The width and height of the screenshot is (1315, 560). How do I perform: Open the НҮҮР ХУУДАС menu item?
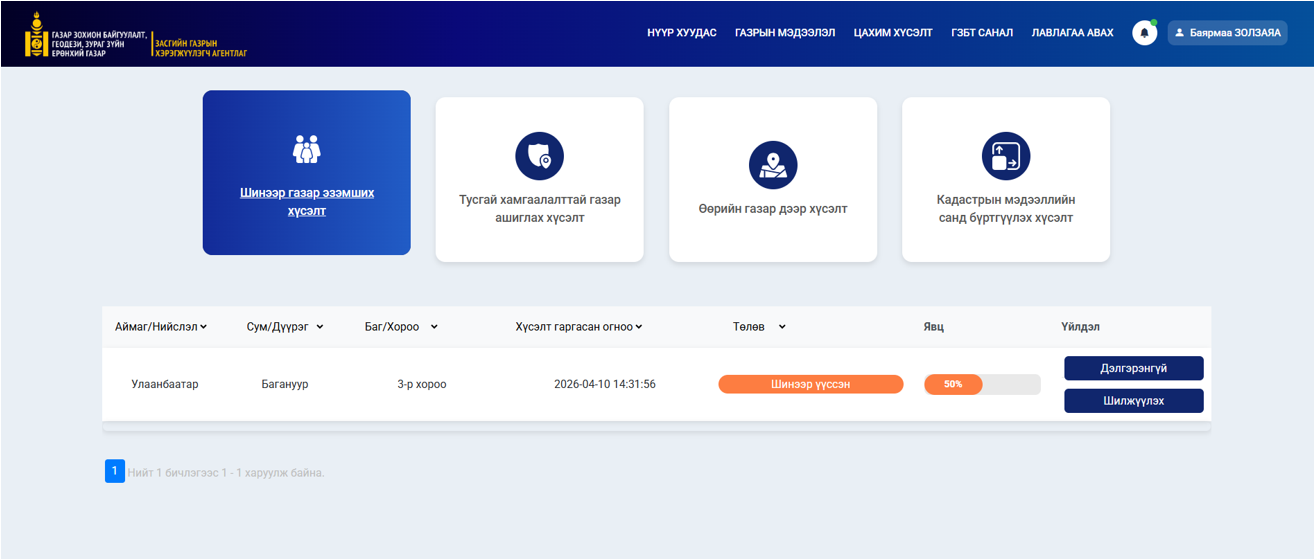681,33
